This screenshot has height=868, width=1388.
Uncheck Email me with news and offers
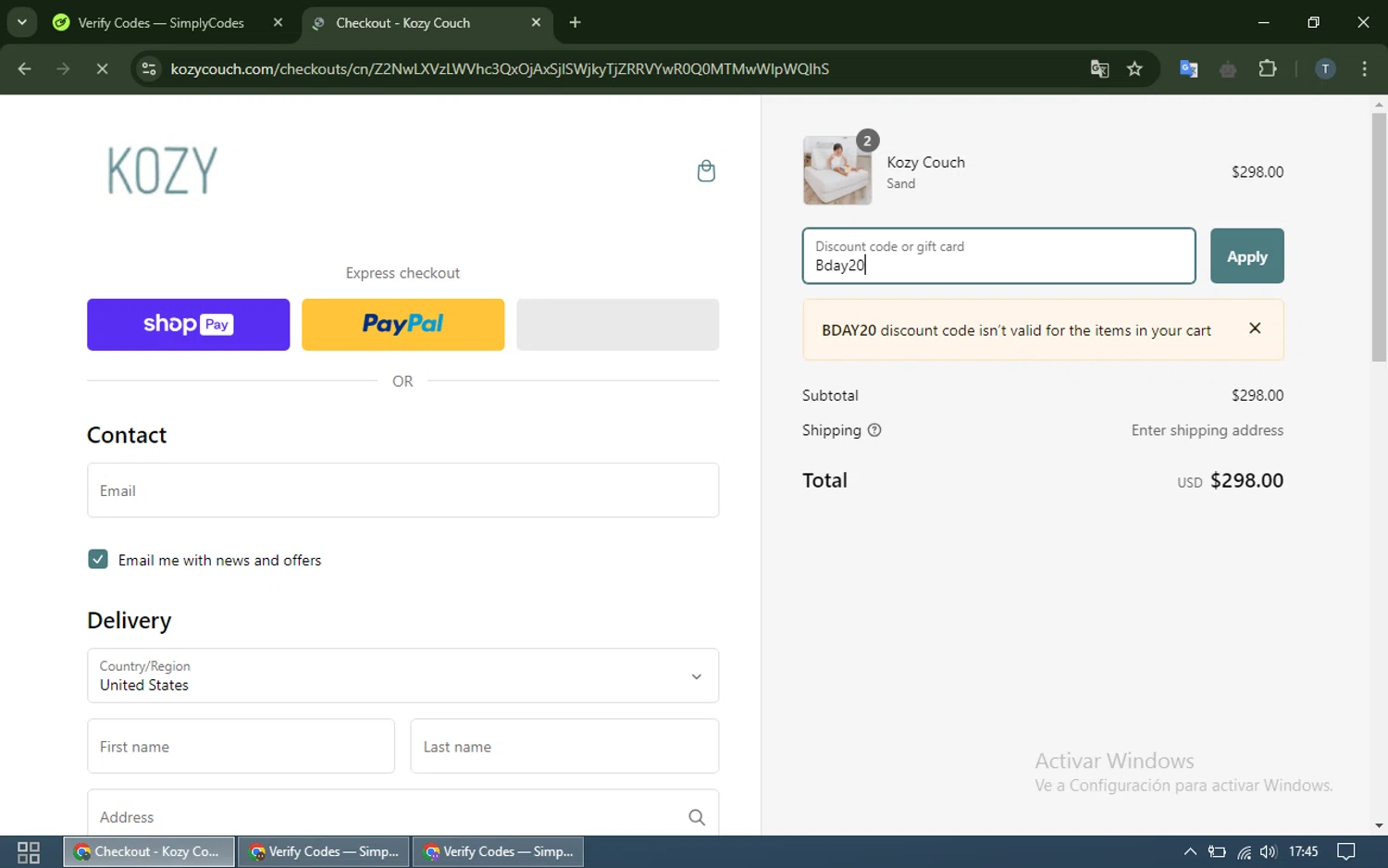coord(98,559)
